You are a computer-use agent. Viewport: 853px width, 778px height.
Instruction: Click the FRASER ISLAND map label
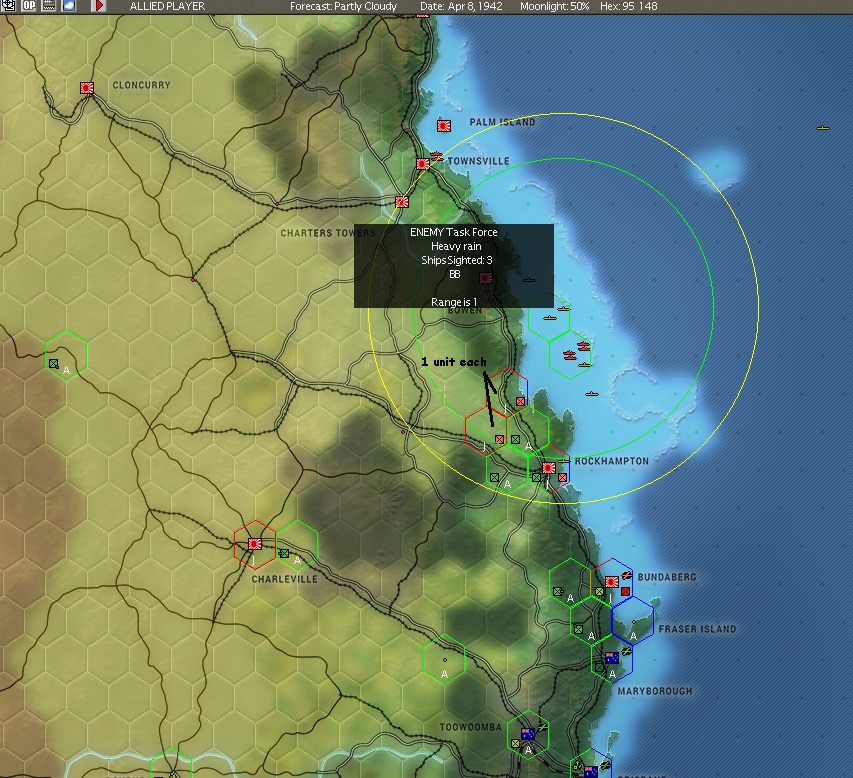pyautogui.click(x=697, y=629)
